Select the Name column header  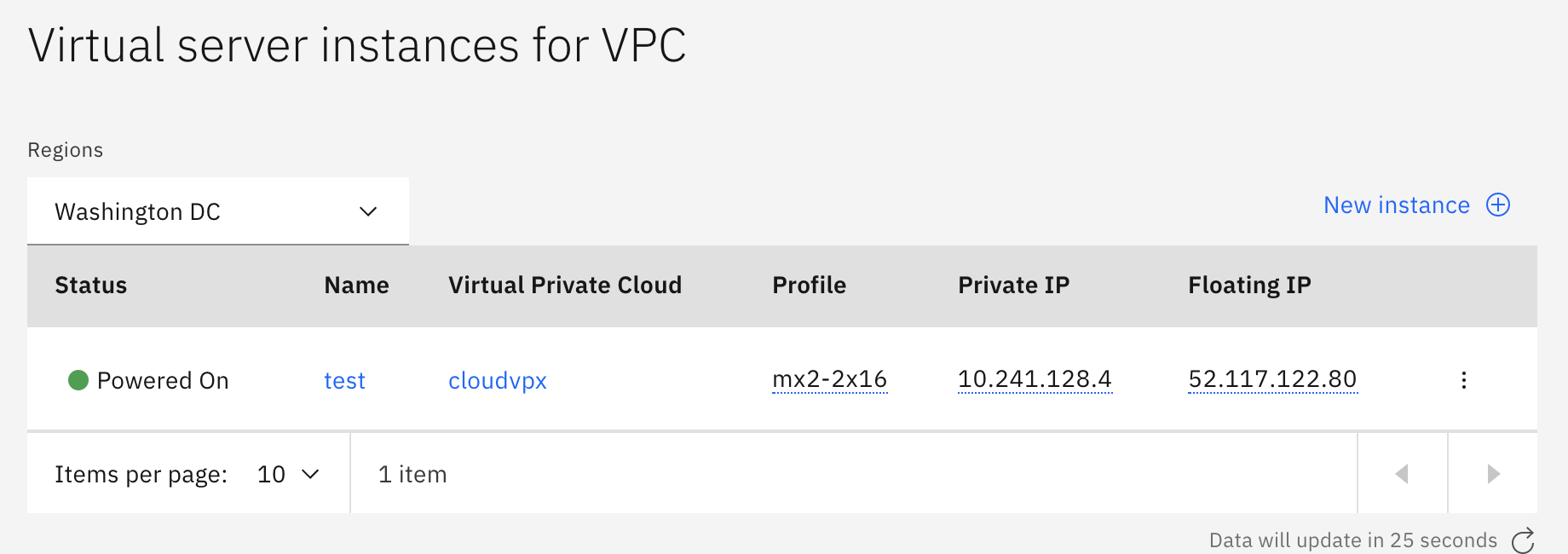(356, 286)
